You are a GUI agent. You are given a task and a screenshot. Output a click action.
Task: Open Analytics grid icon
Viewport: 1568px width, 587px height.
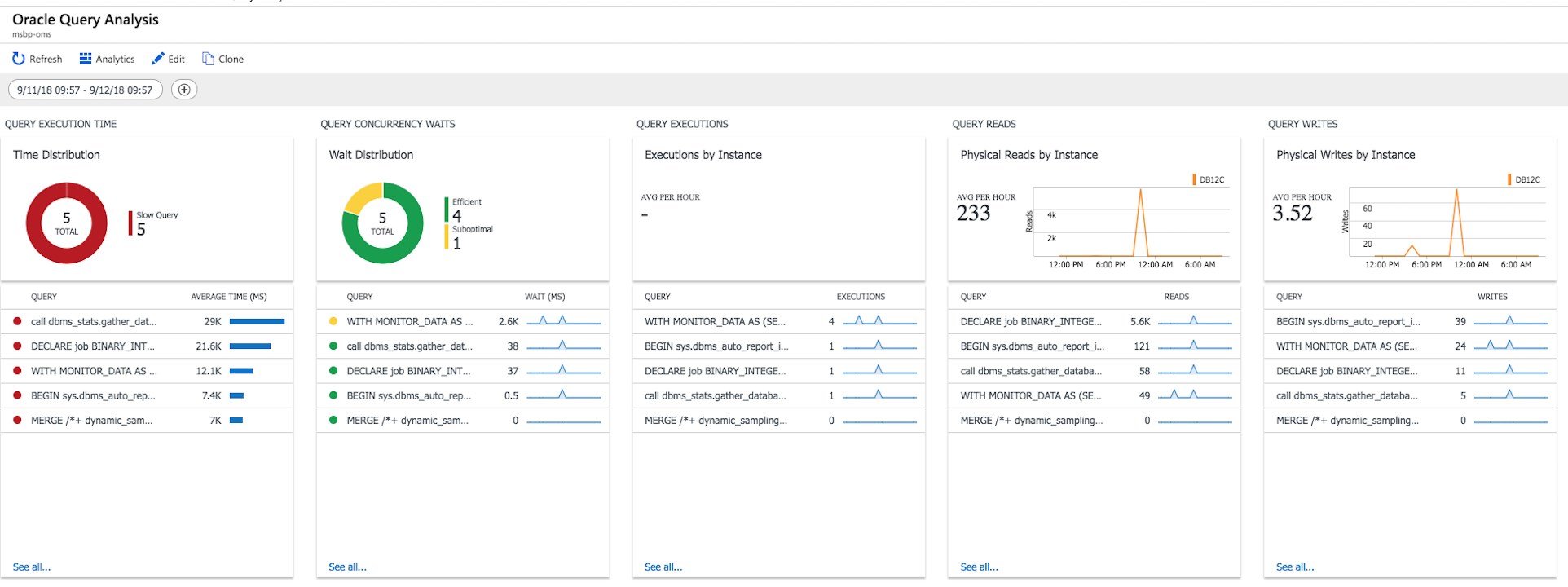click(86, 59)
